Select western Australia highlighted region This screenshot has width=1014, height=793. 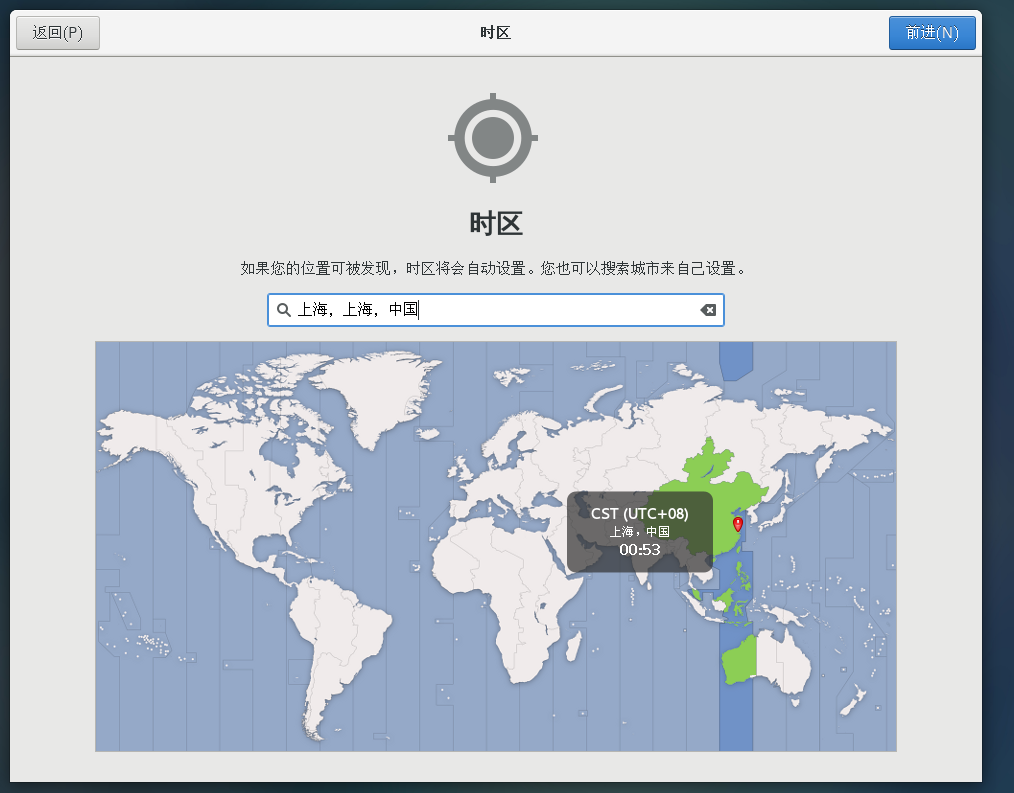click(x=739, y=660)
